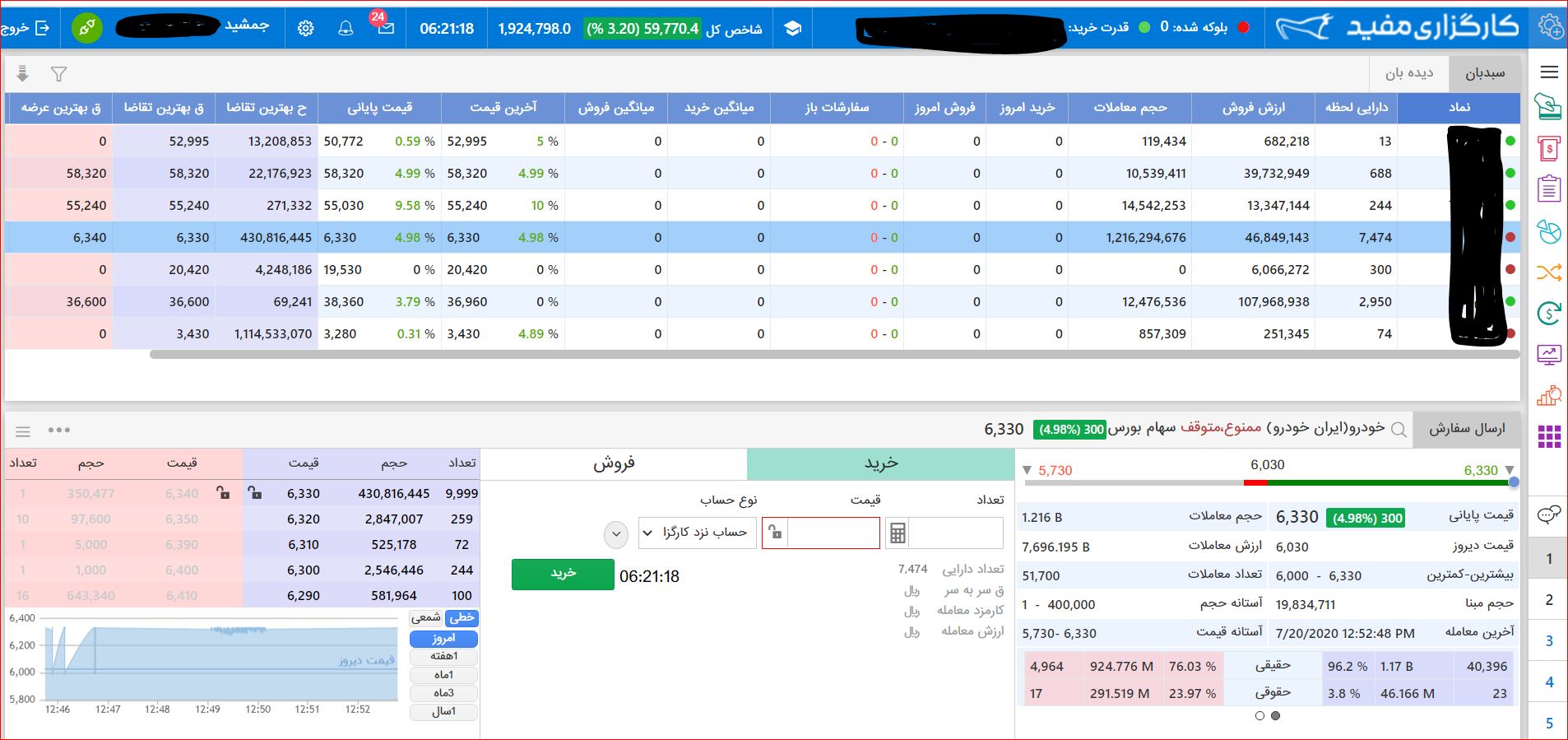This screenshot has height=740, width=1568.
Task: Click the green hand-with-card sidebar icon
Action: pos(1549,107)
